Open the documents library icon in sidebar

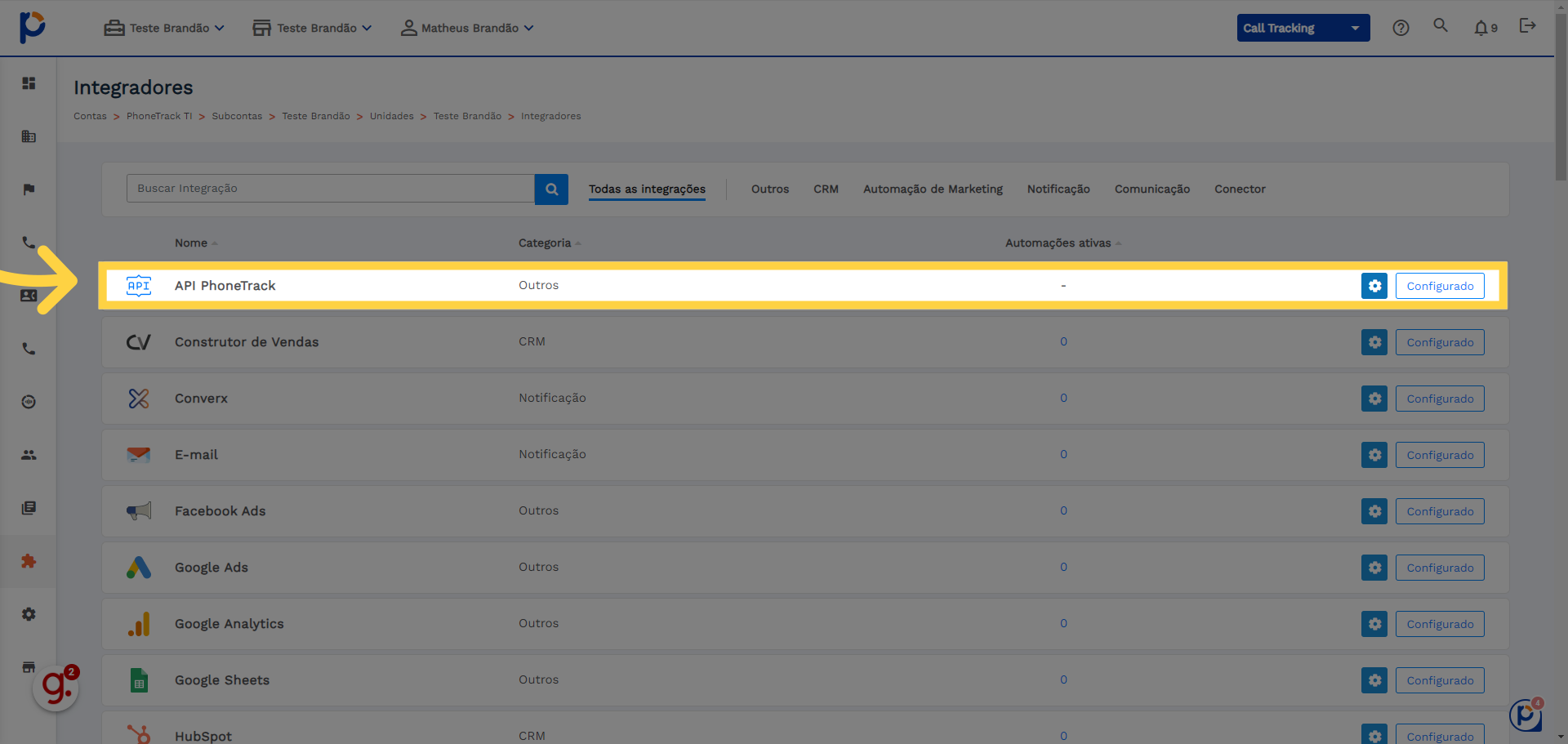pos(29,508)
